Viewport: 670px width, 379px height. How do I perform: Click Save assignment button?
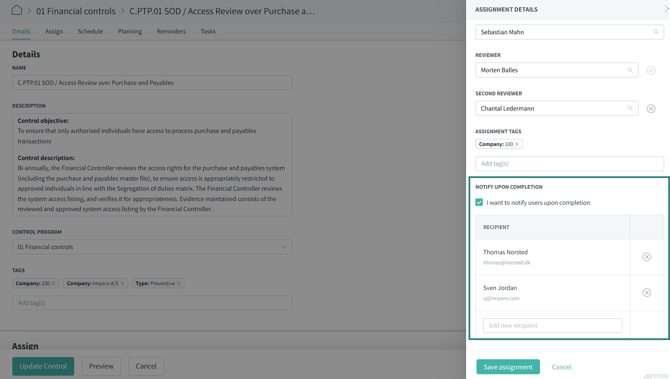click(x=508, y=367)
